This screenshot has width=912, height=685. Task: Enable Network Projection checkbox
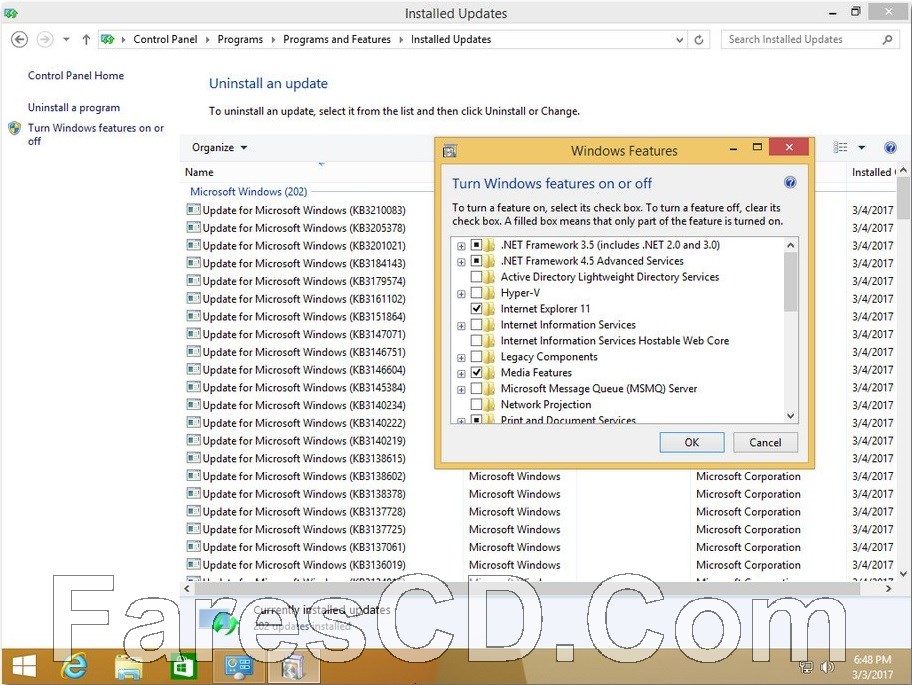click(476, 405)
